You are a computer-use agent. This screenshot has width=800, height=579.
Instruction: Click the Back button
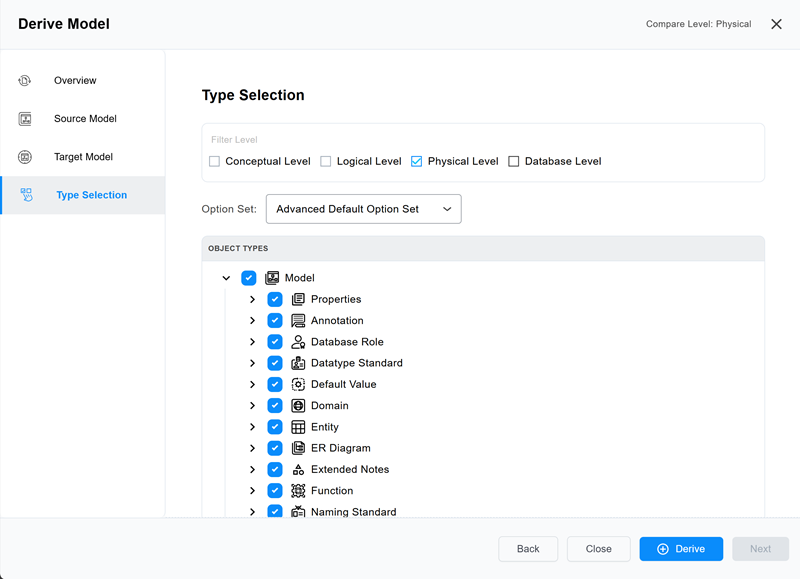coord(528,549)
